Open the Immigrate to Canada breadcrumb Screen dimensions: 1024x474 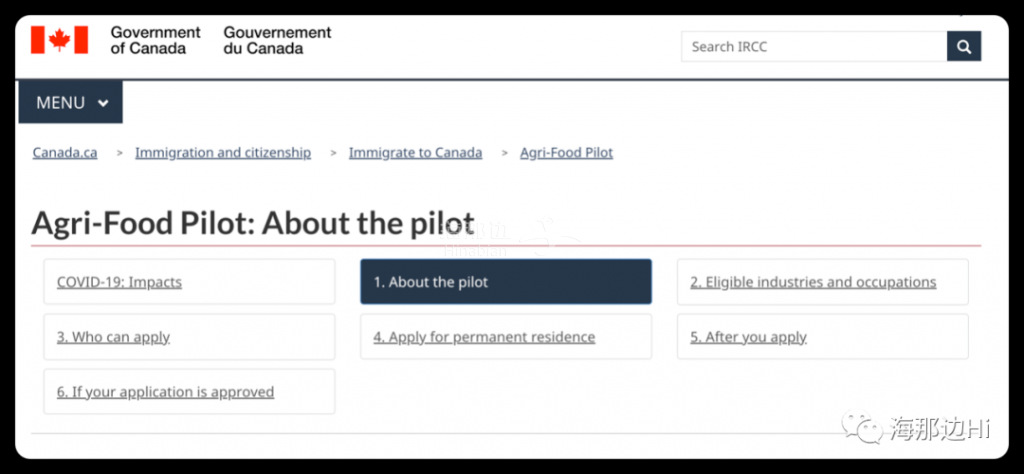pos(415,153)
